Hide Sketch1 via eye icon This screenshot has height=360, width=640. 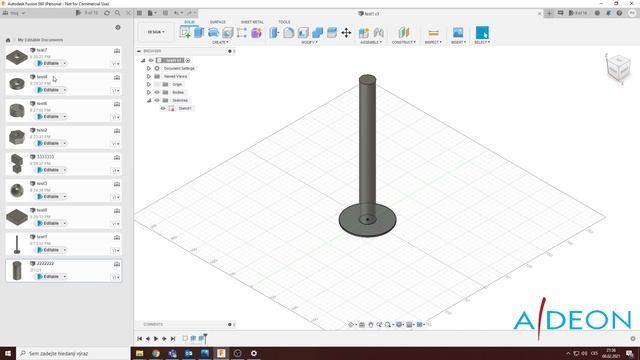(163, 108)
